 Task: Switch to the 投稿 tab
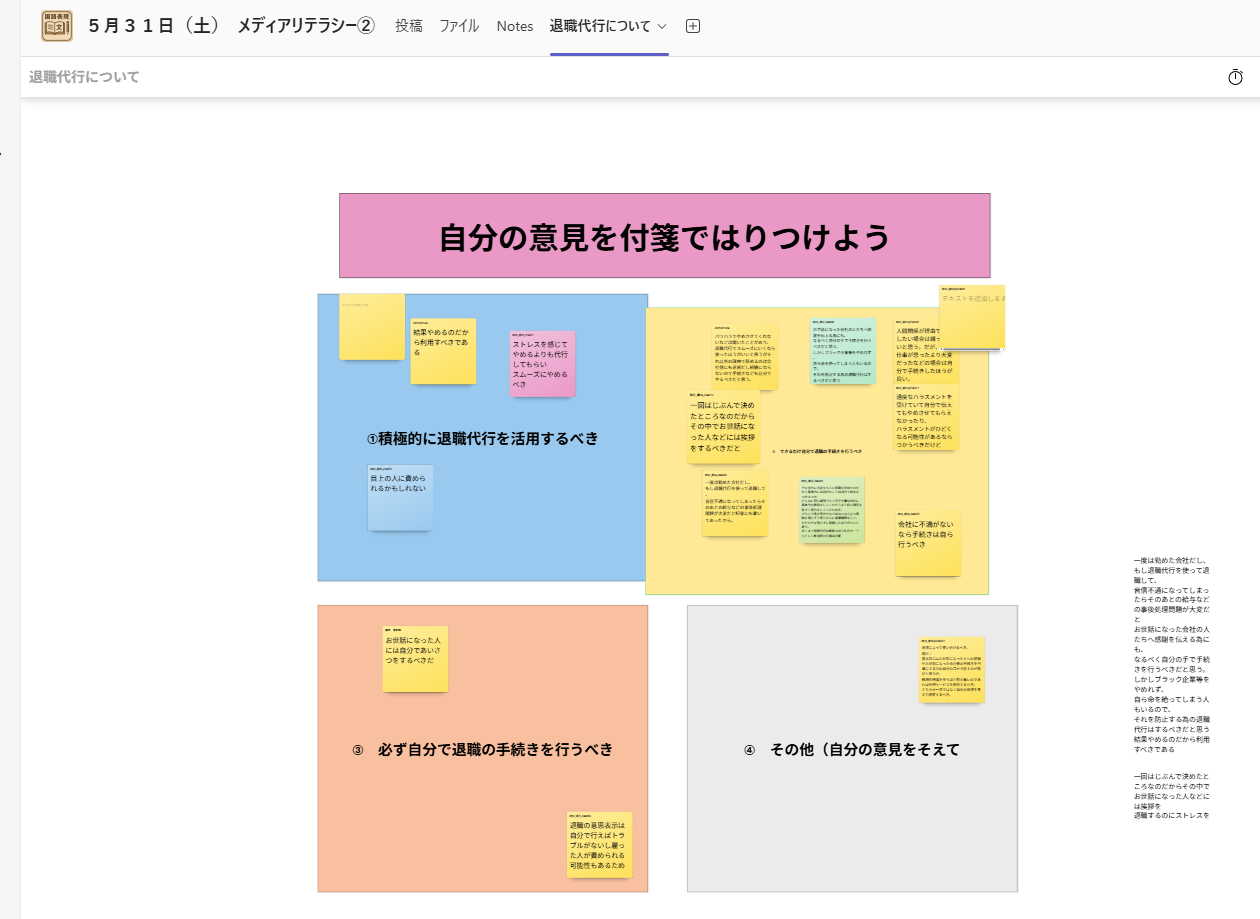tap(408, 27)
